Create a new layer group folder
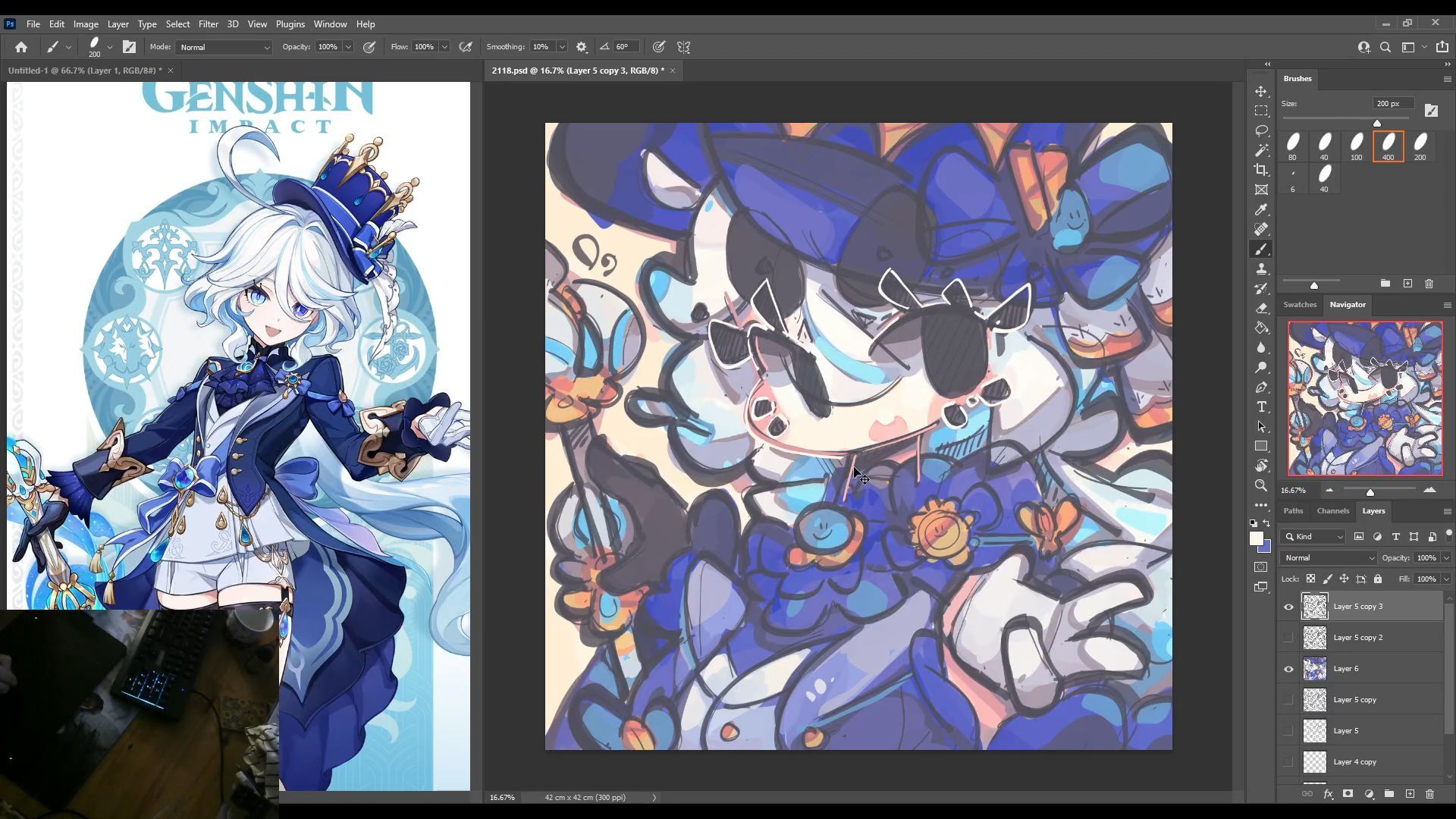Viewport: 1456px width, 819px height. click(1389, 794)
